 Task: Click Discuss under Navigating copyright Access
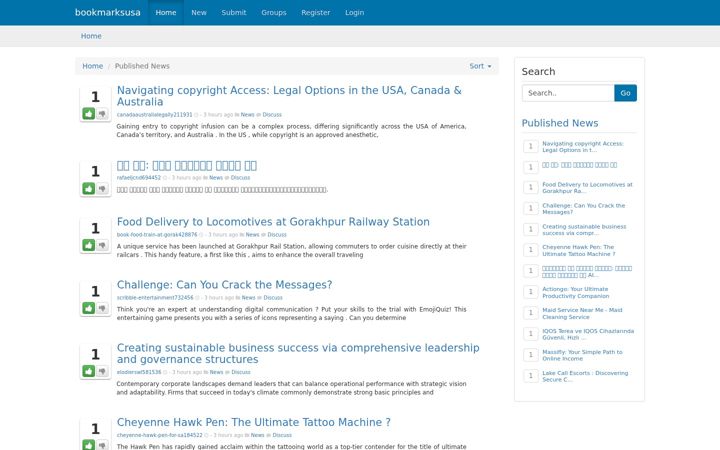[x=272, y=115]
